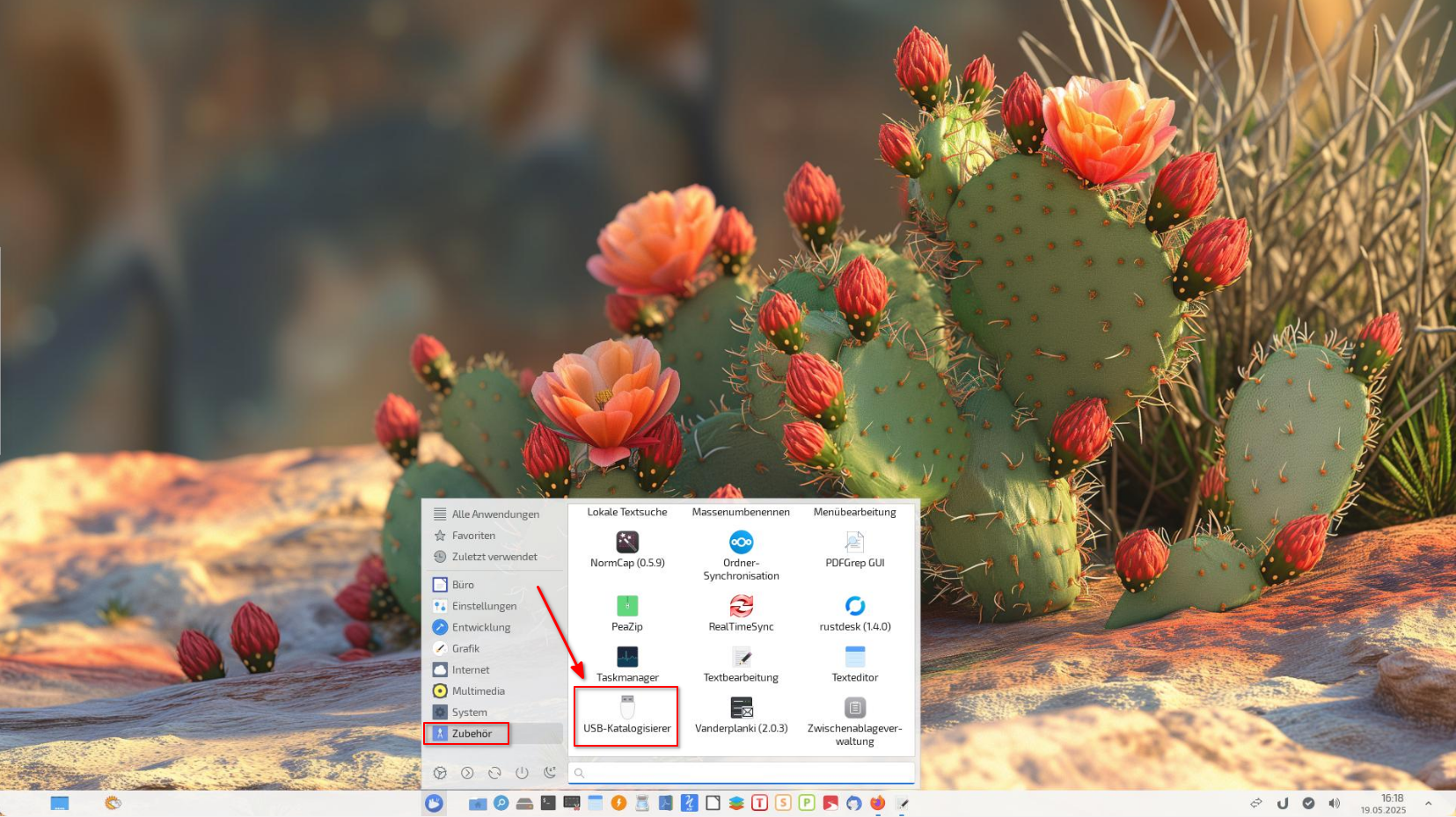Screen dimensions: 1456x817
Task: Click the moon suspend button in the menu
Action: point(550,773)
